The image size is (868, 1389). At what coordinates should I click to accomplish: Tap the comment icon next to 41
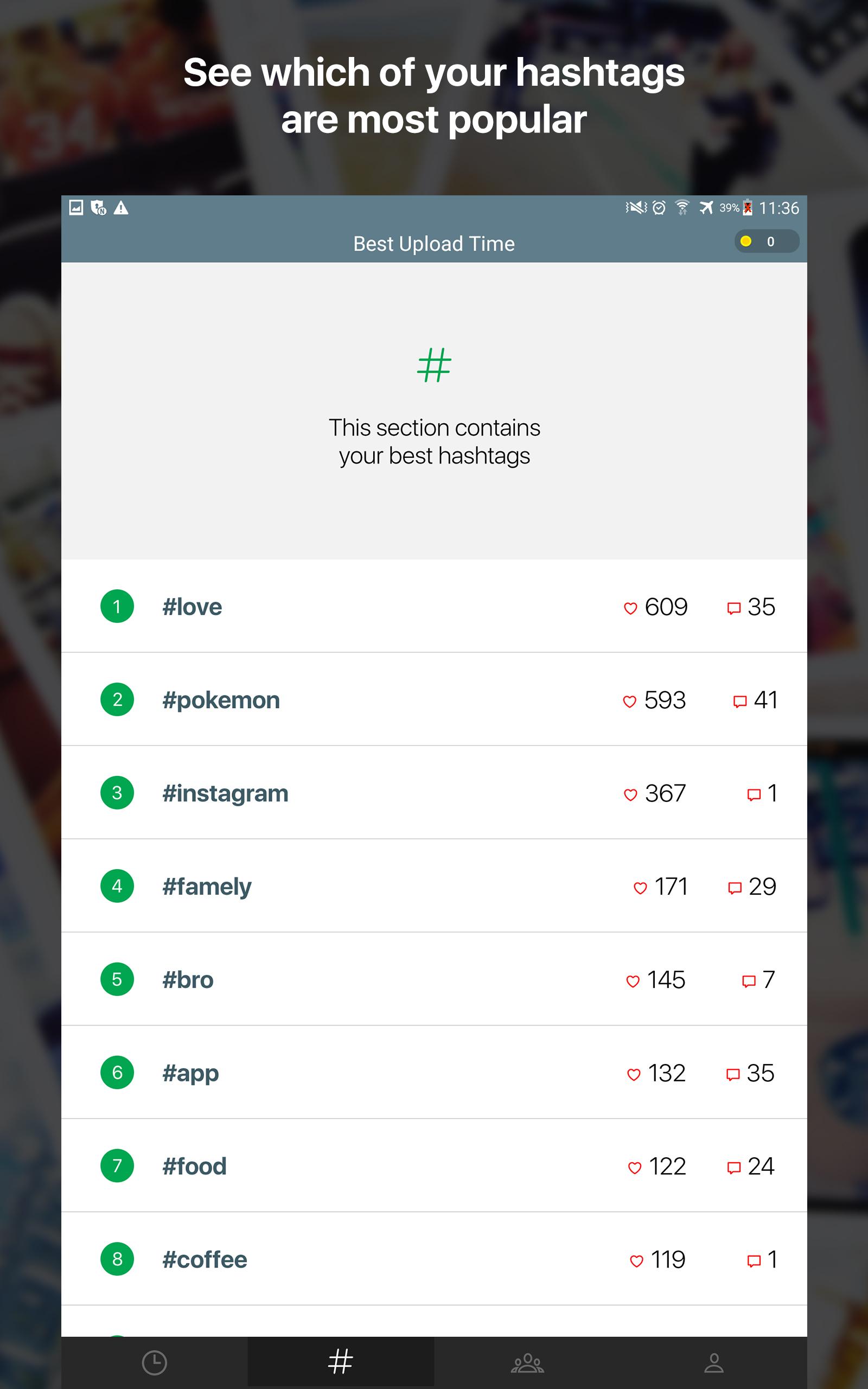coord(740,702)
